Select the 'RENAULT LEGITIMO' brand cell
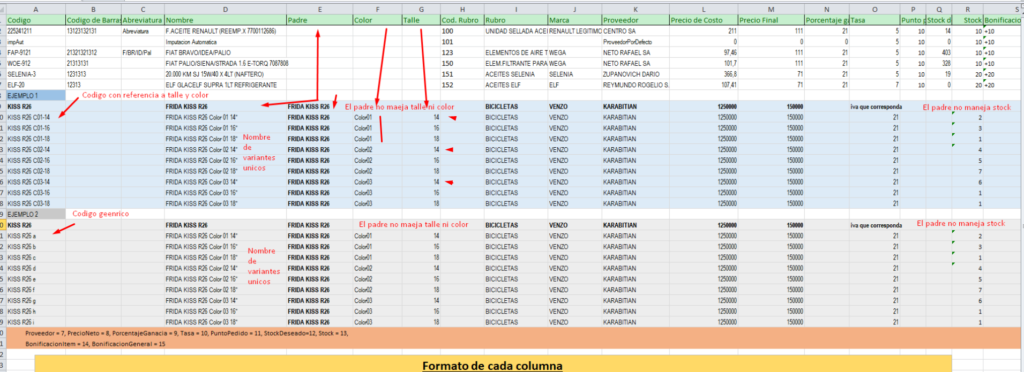 pyautogui.click(x=574, y=31)
